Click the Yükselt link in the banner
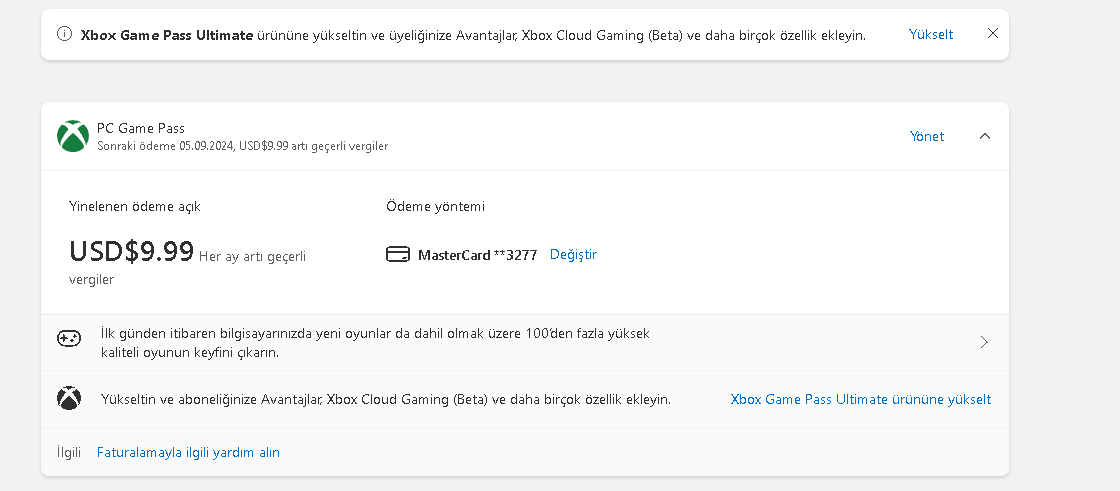This screenshot has height=491, width=1120. click(x=930, y=34)
